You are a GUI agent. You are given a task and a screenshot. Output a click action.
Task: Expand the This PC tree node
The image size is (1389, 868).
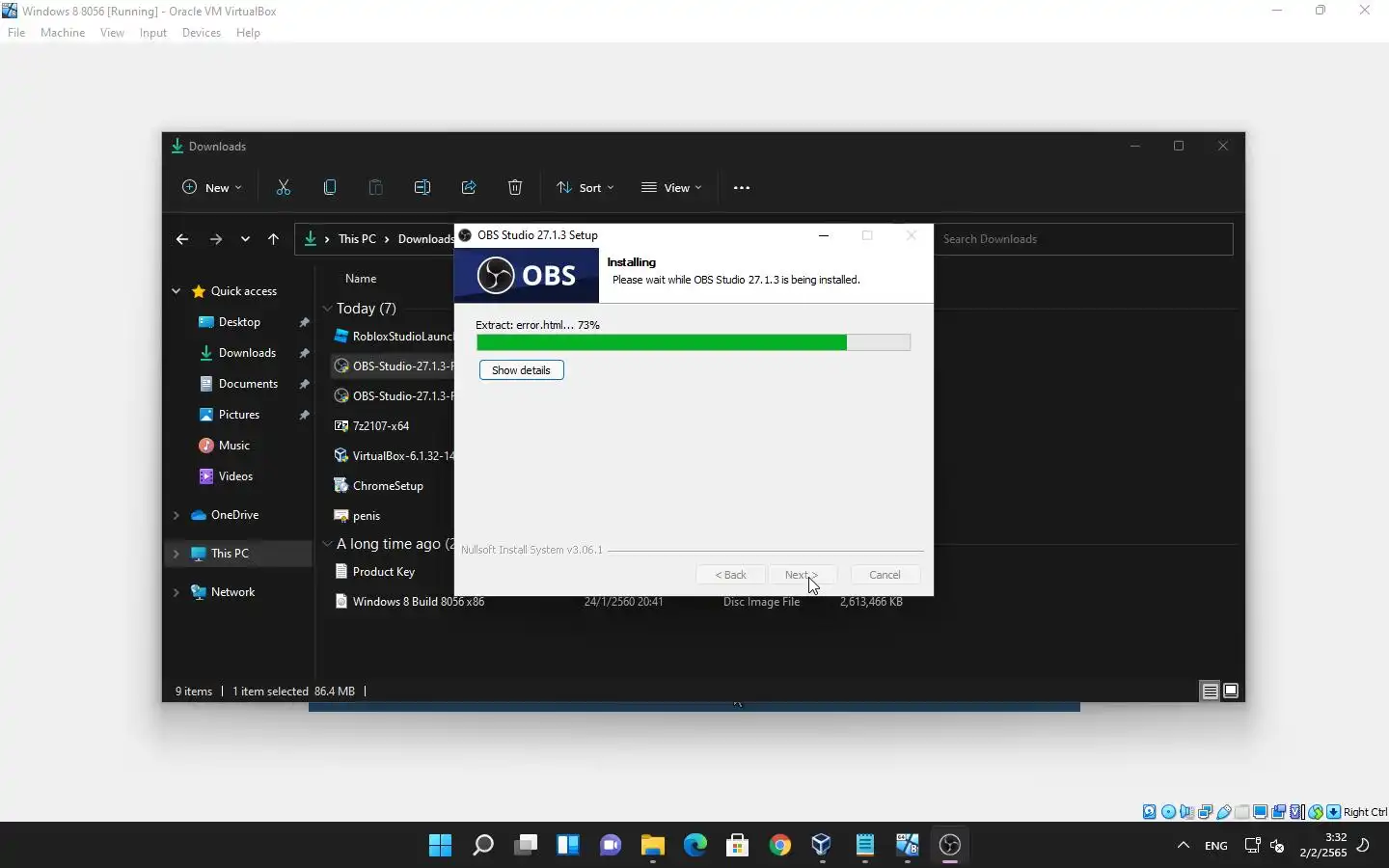point(176,554)
